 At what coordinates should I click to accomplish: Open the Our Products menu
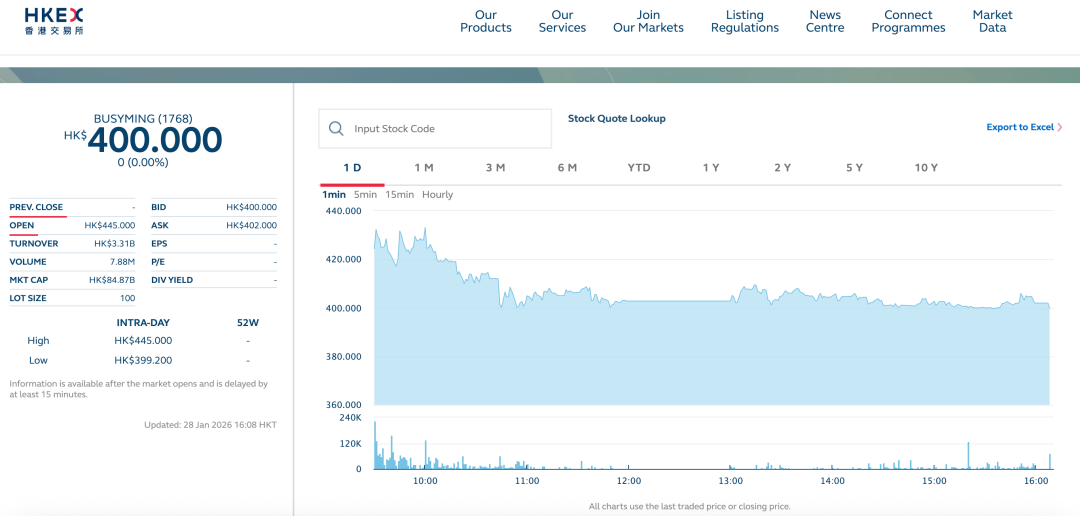click(486, 22)
